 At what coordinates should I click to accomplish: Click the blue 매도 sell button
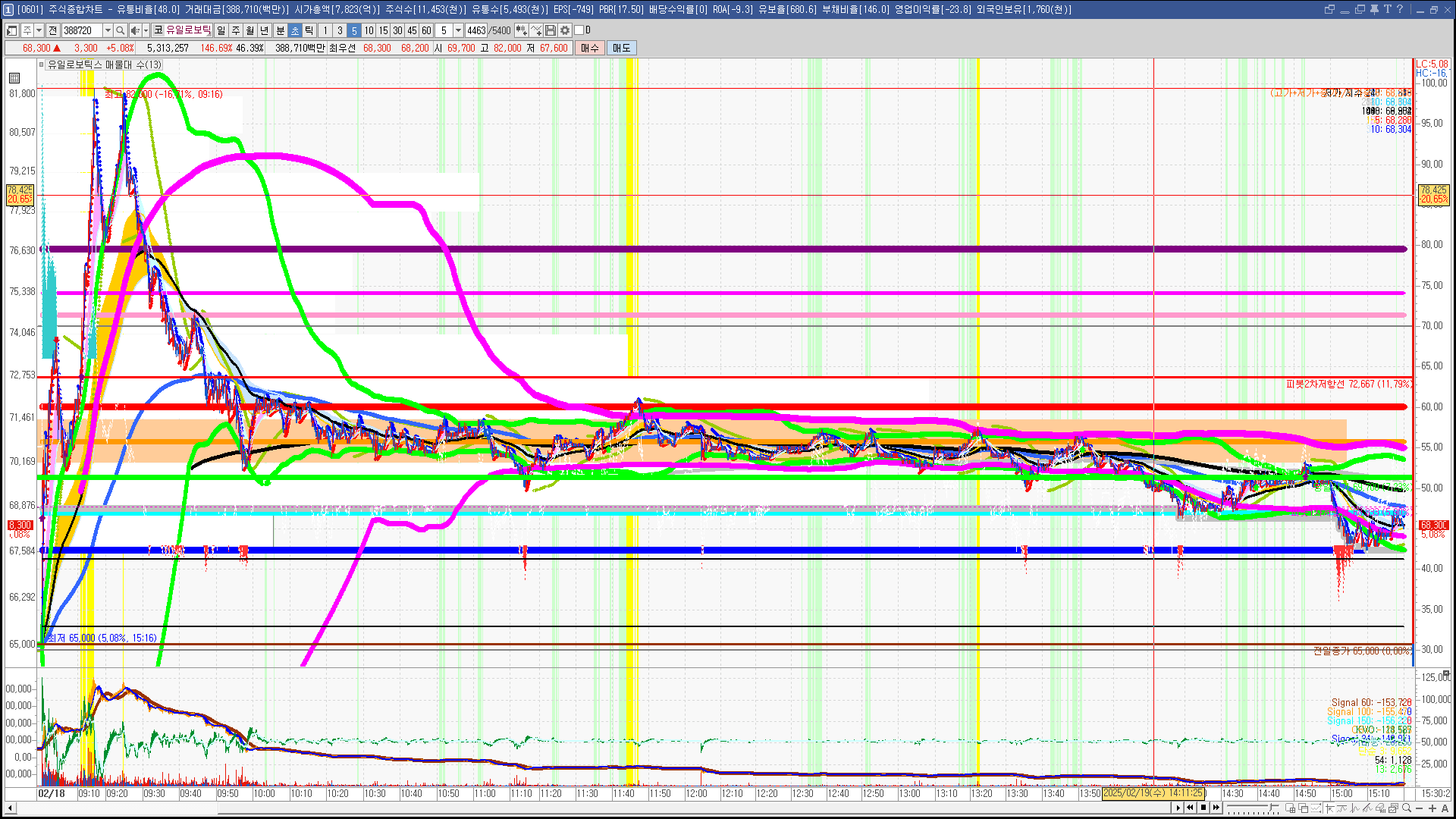(x=622, y=48)
